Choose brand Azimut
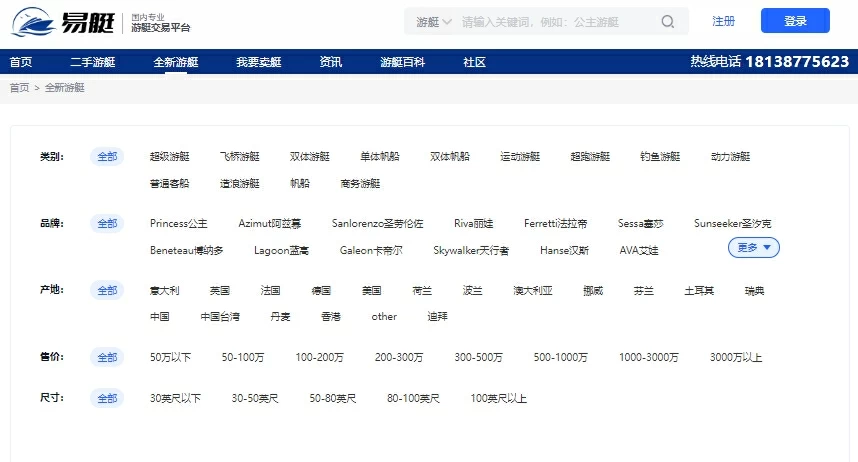 point(270,223)
